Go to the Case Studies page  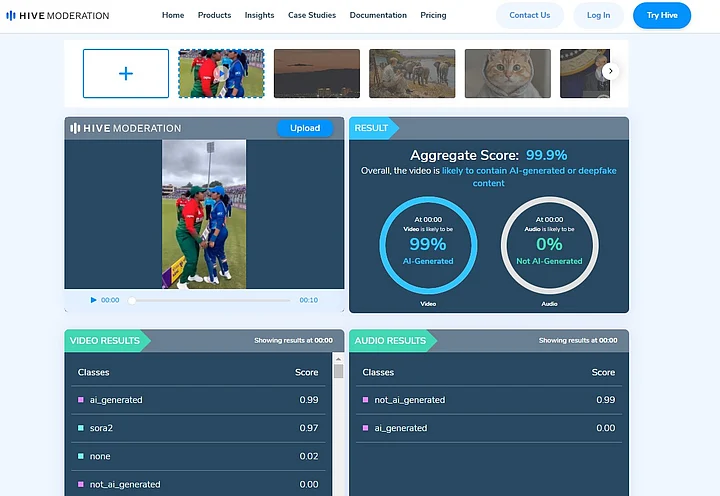click(312, 16)
